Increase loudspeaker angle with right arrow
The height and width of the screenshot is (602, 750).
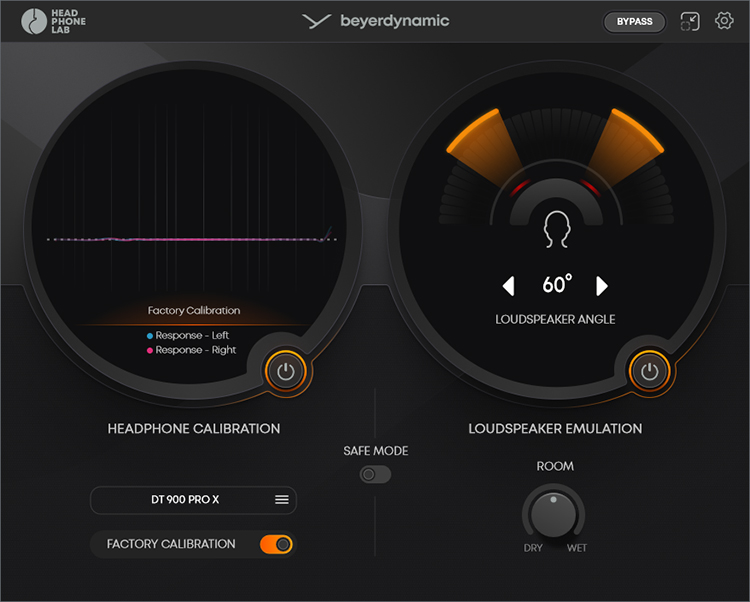pyautogui.click(x=602, y=287)
